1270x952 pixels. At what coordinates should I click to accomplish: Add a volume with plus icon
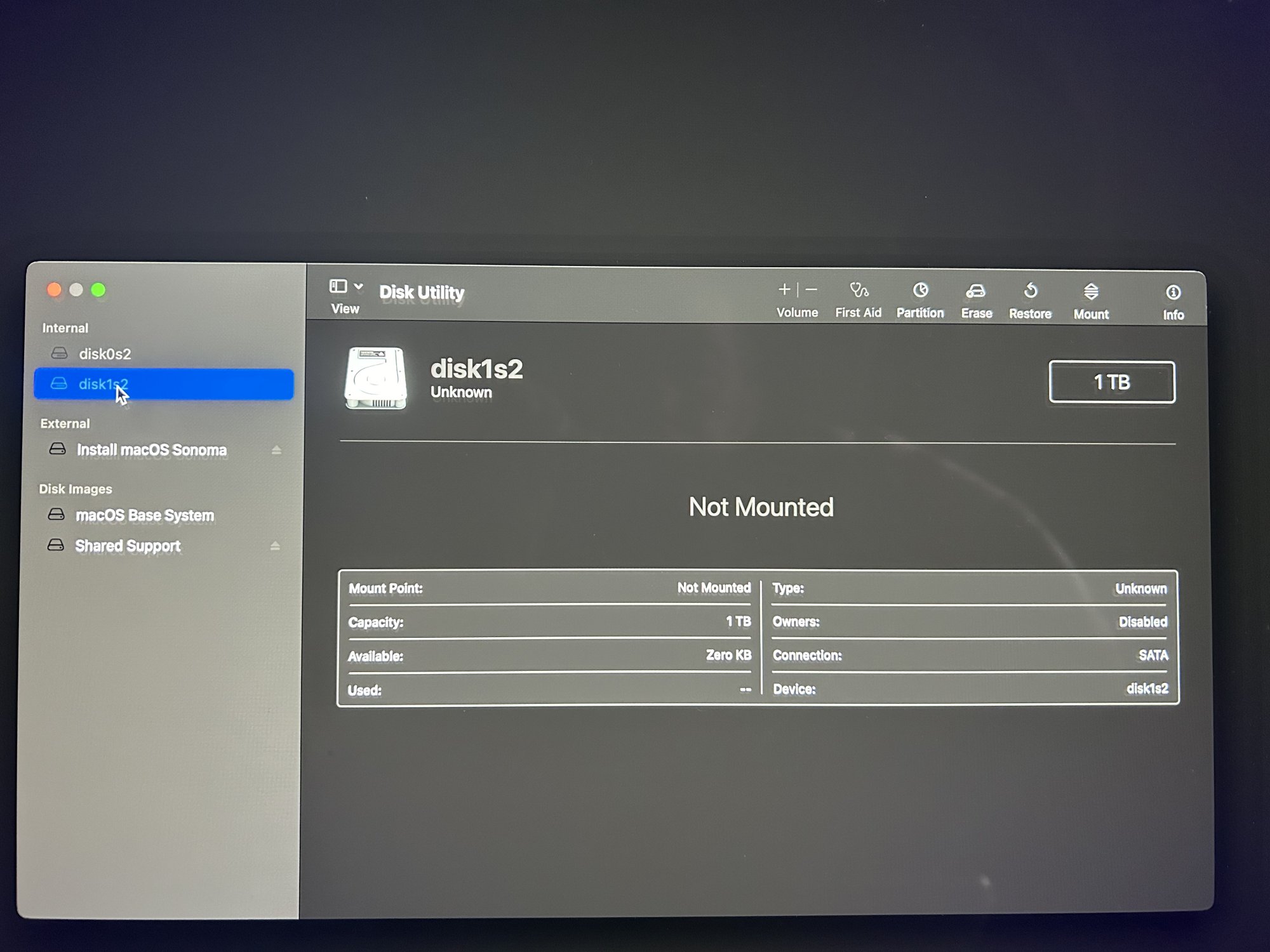(784, 289)
